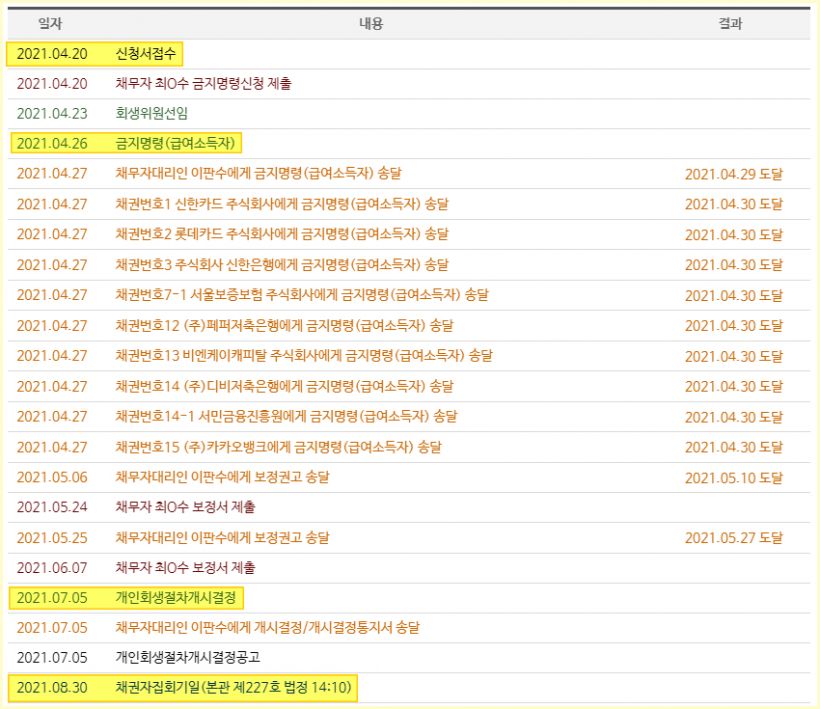820x709 pixels.
Task: Select the 회생위원선임 entry
Action: point(152,113)
